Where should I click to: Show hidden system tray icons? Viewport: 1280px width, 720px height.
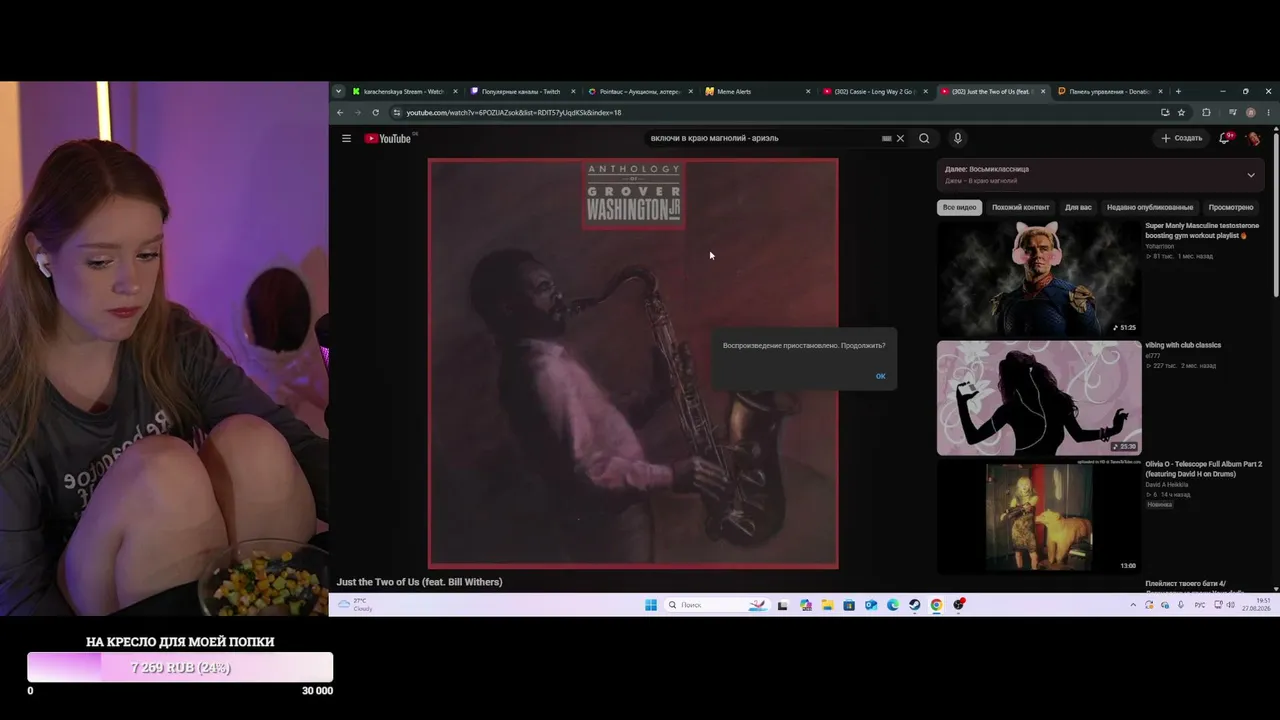[x=1133, y=604]
